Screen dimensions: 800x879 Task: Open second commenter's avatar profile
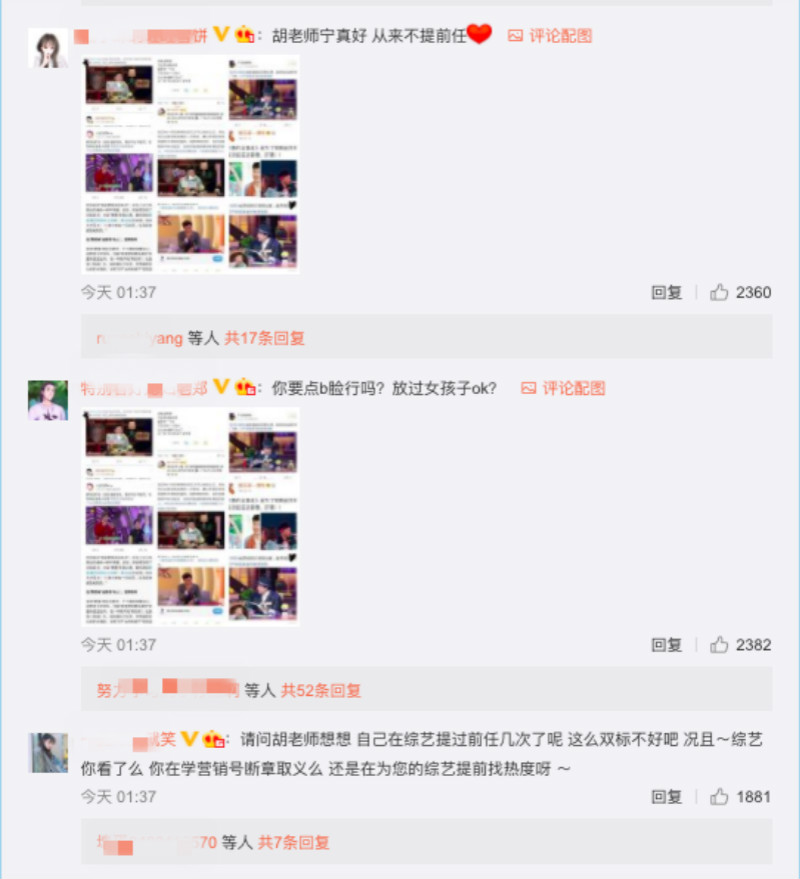coord(48,400)
